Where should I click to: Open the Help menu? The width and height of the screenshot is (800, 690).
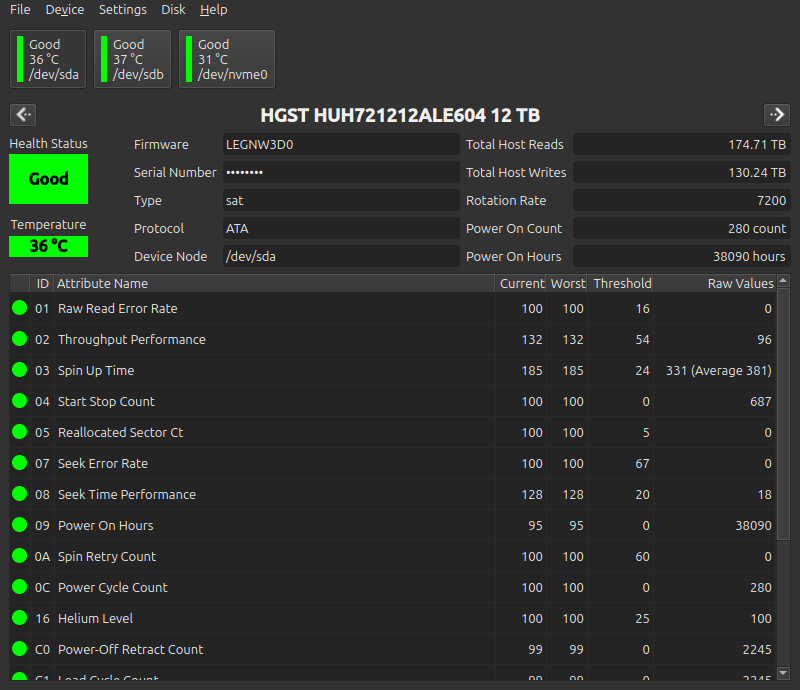pyautogui.click(x=213, y=10)
